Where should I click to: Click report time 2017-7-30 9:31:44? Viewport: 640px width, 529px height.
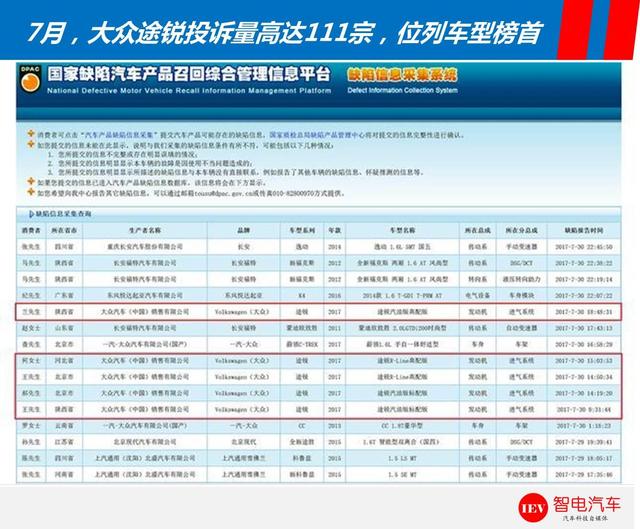click(584, 409)
